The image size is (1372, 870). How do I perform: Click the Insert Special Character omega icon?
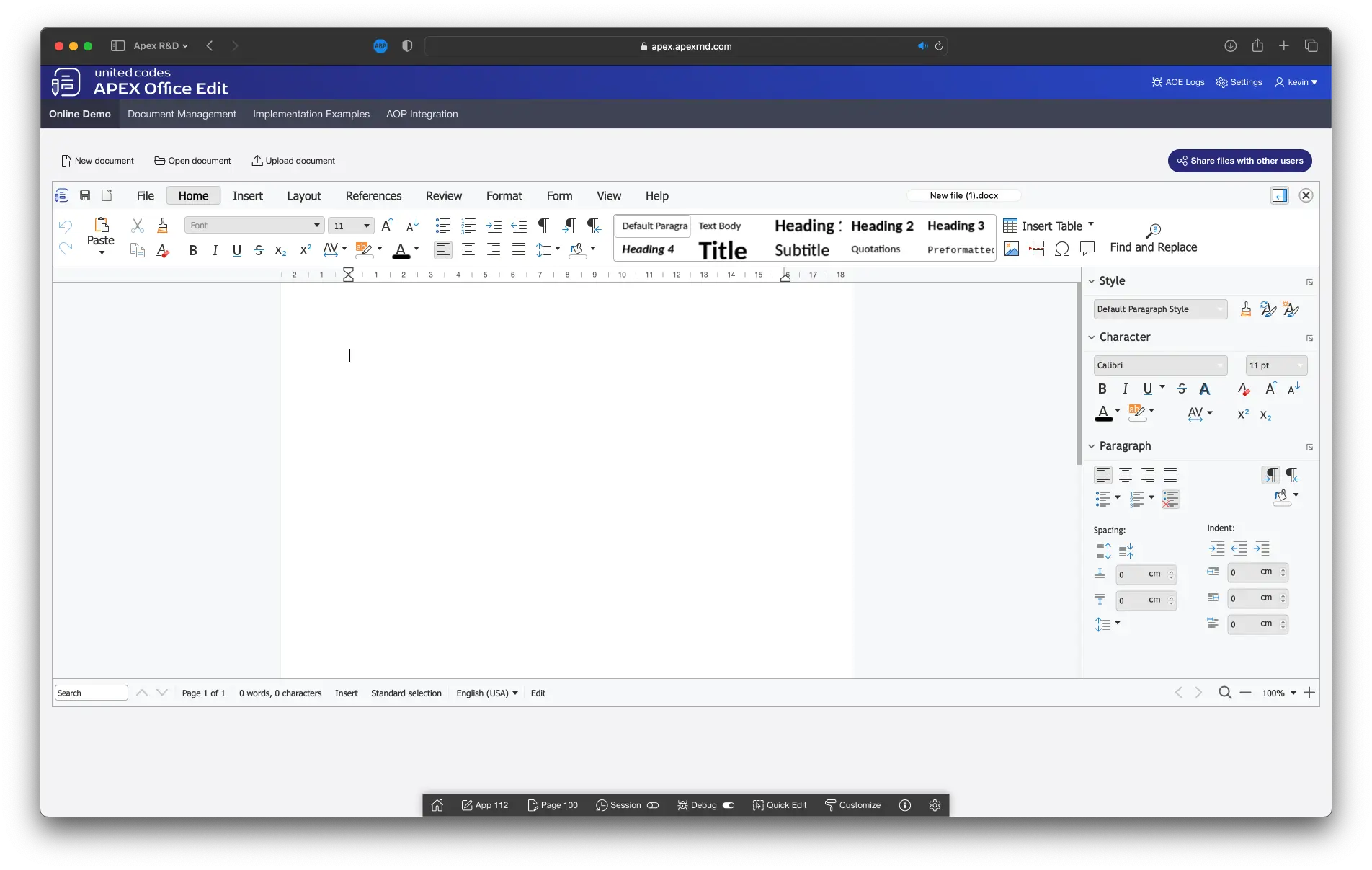coord(1062,249)
